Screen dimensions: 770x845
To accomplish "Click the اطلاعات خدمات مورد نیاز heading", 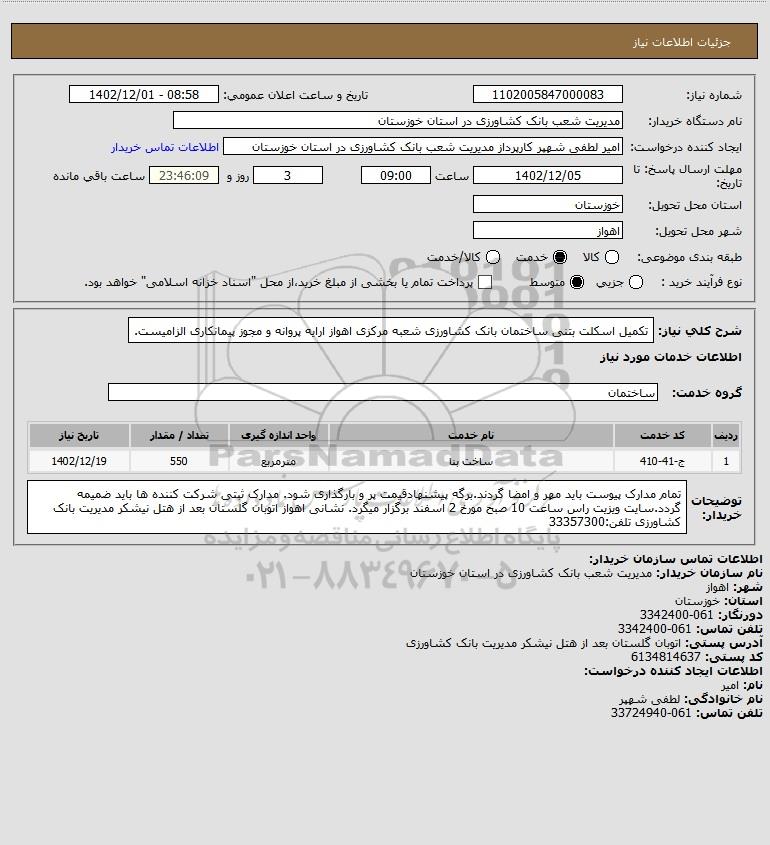I will 670,357.
